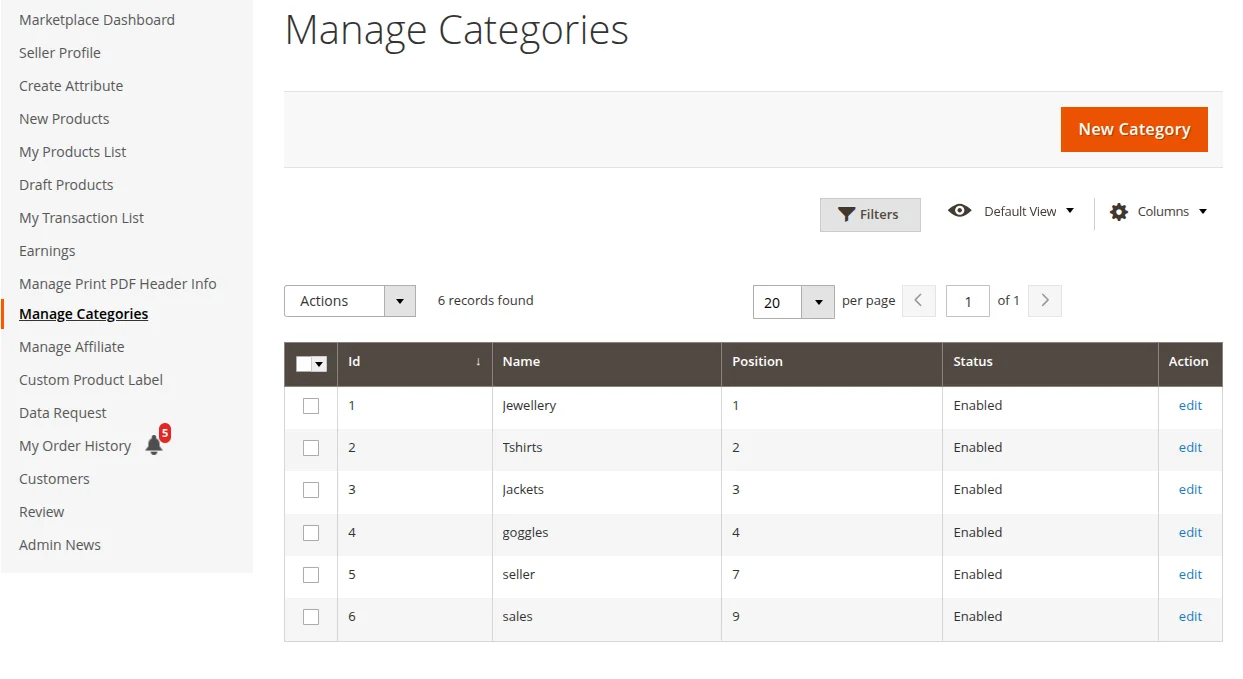Screen dimensions: 1243x679
Task: Go to next page arrow
Action: pyautogui.click(x=1045, y=301)
